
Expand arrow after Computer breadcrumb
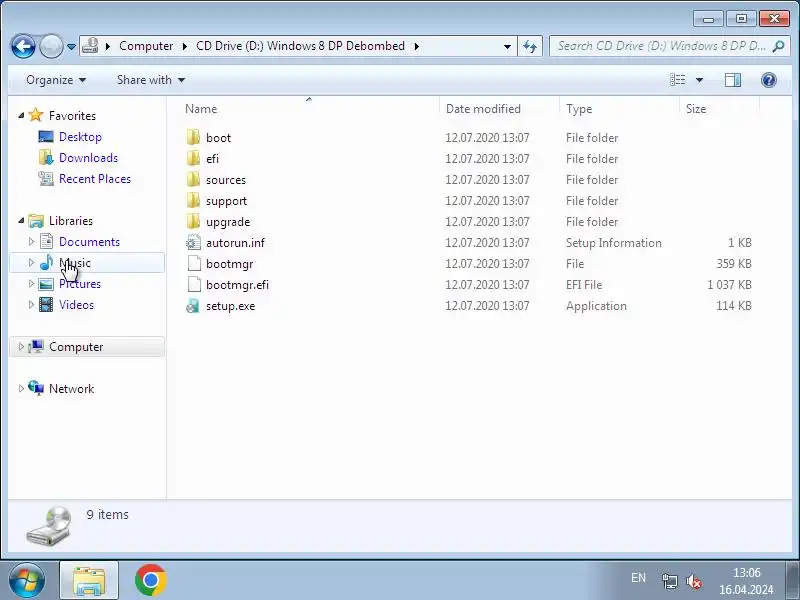coord(185,46)
